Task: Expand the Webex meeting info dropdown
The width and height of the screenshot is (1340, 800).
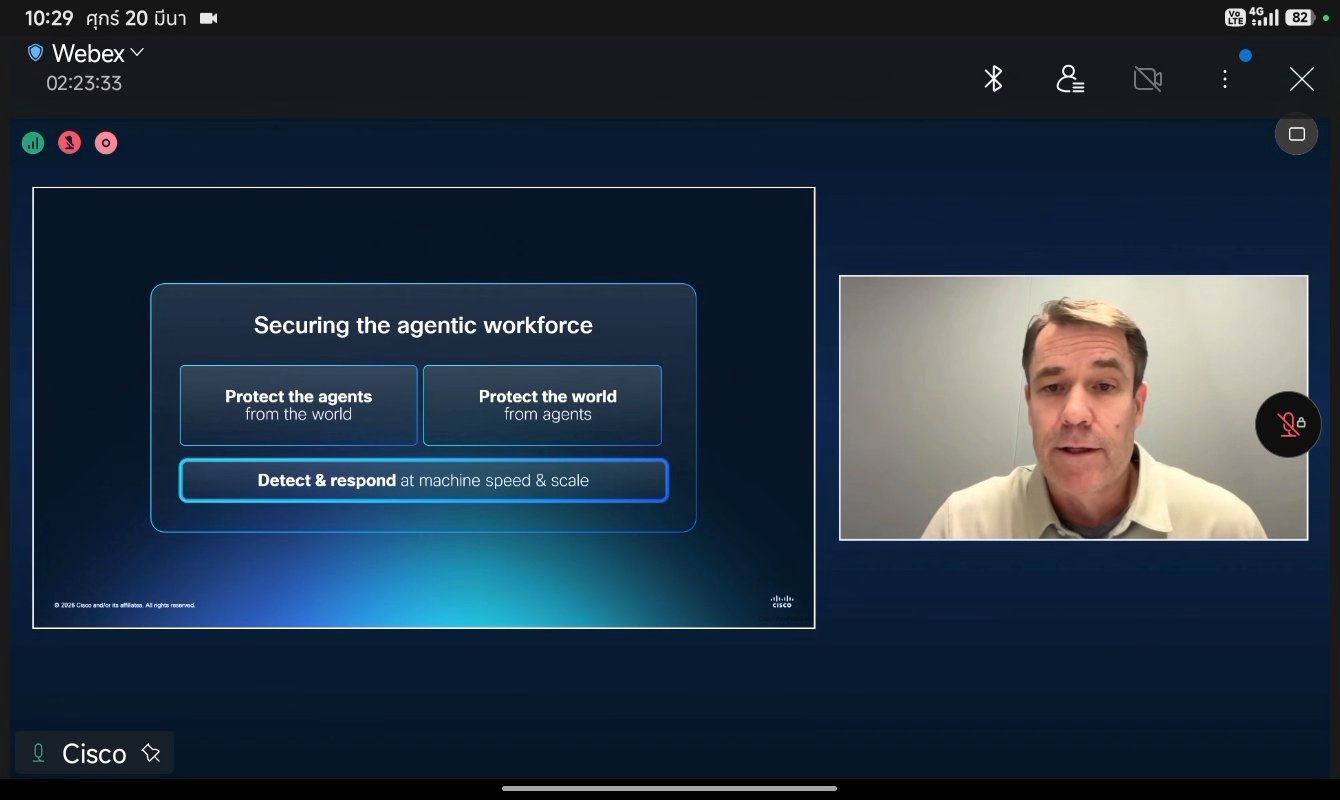Action: coord(137,52)
